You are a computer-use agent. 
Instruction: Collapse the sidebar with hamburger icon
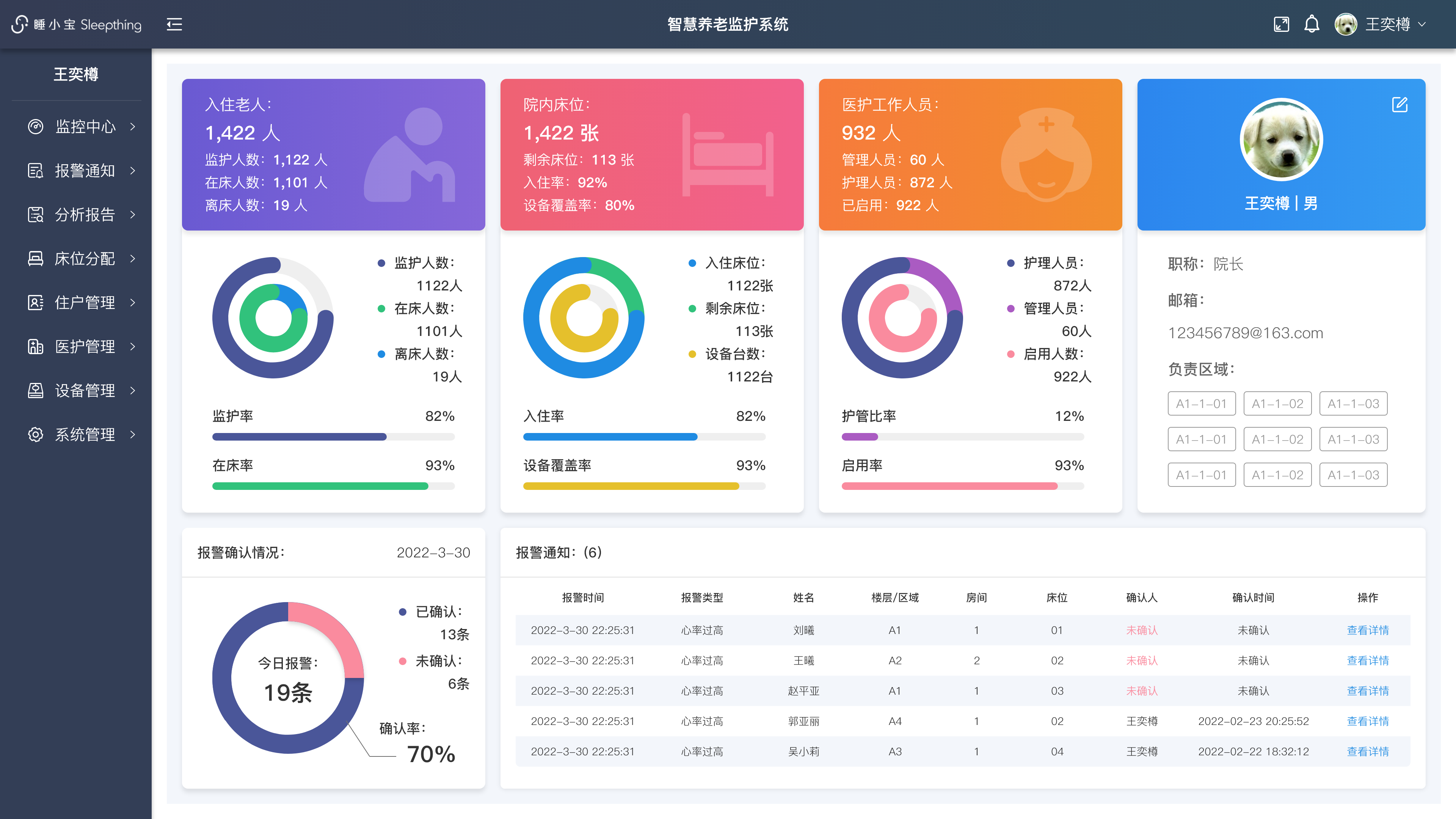(174, 24)
